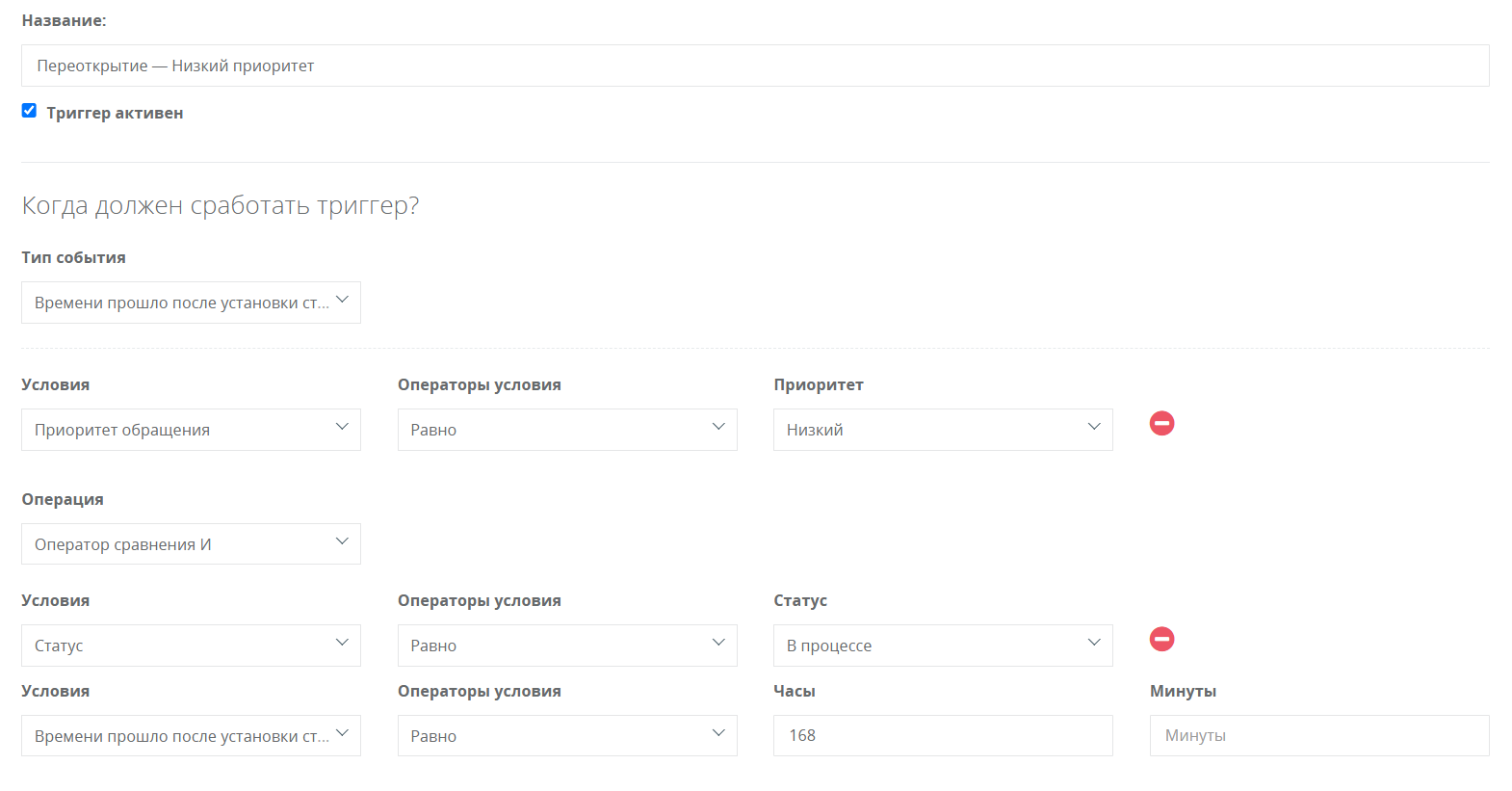Open the В процессе status dropdown
1512x791 pixels.
click(943, 646)
